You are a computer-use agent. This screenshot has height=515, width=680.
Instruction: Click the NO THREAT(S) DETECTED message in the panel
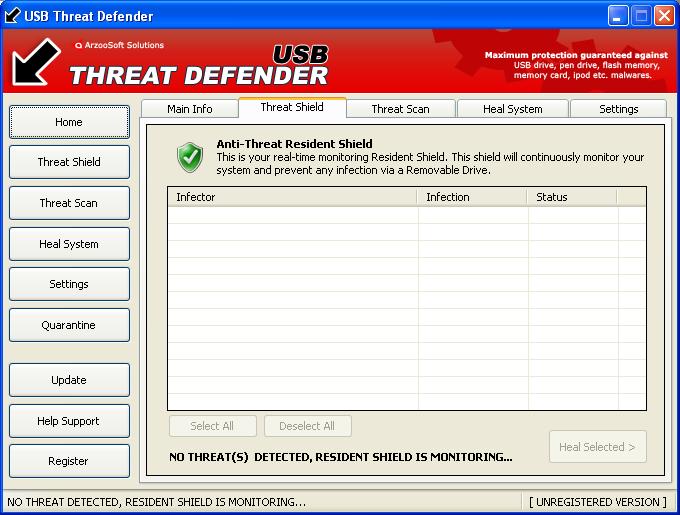click(341, 457)
